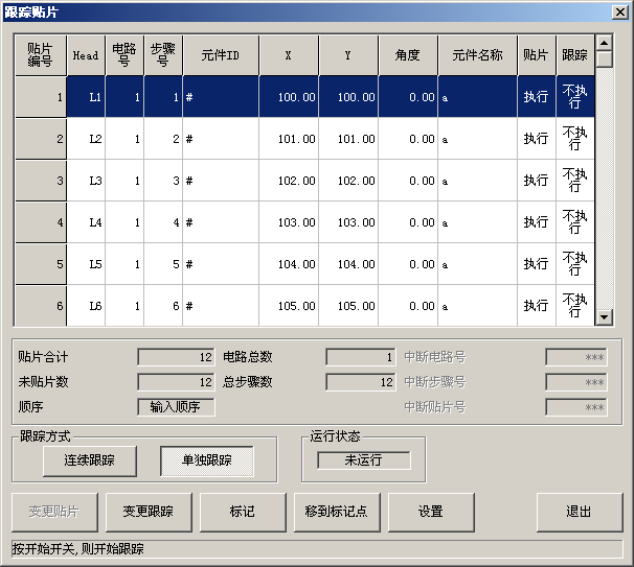Click the 贴片合计 value field
The width and height of the screenshot is (634, 567).
176,357
